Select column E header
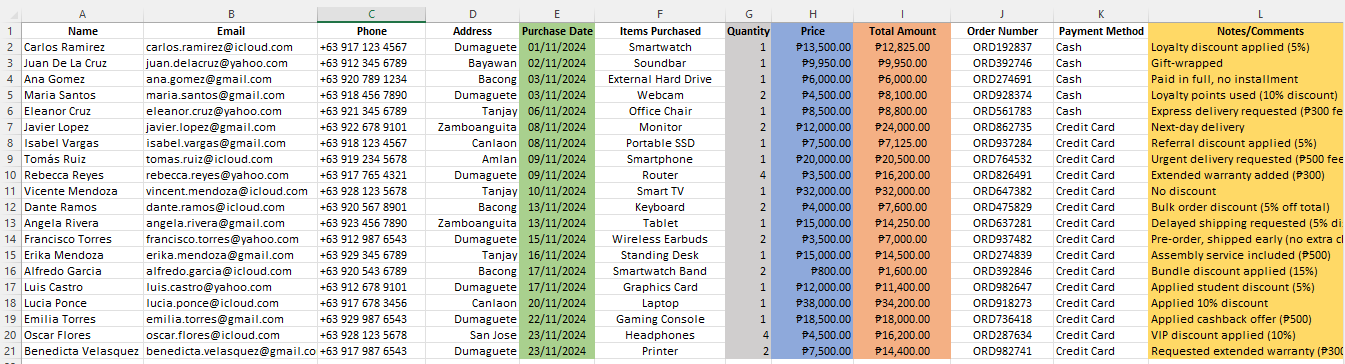Image resolution: width=1345 pixels, height=364 pixels. tap(557, 15)
